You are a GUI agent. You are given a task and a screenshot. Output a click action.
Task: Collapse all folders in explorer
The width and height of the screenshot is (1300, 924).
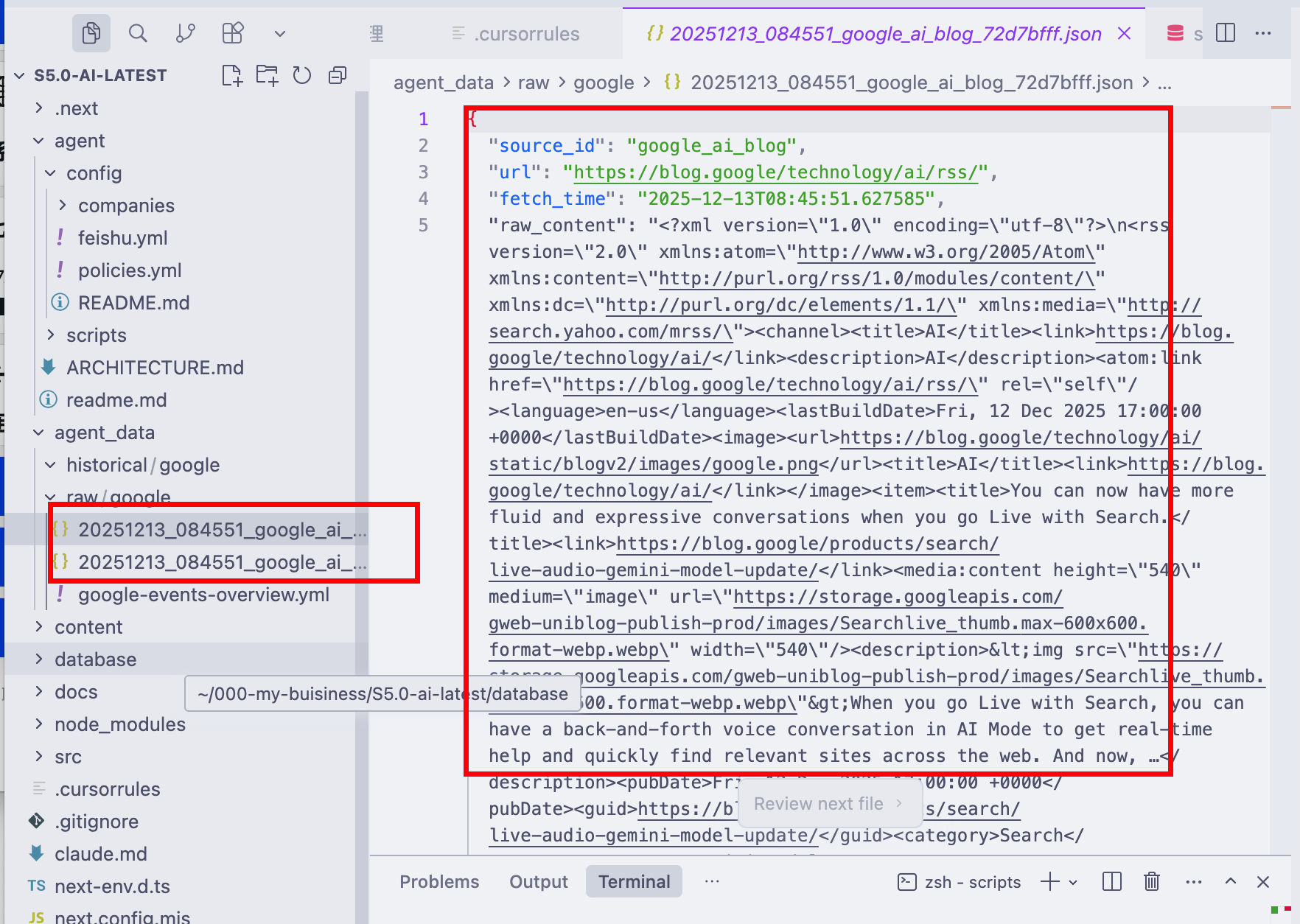338,75
